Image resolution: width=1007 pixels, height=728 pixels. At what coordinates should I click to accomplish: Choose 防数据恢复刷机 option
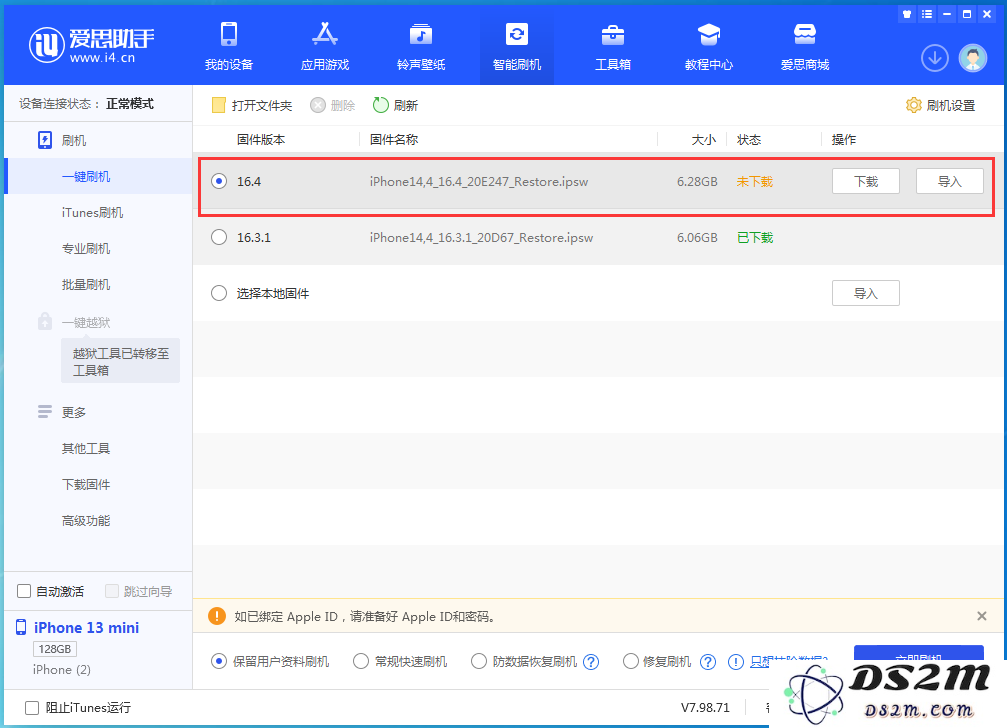[x=478, y=661]
